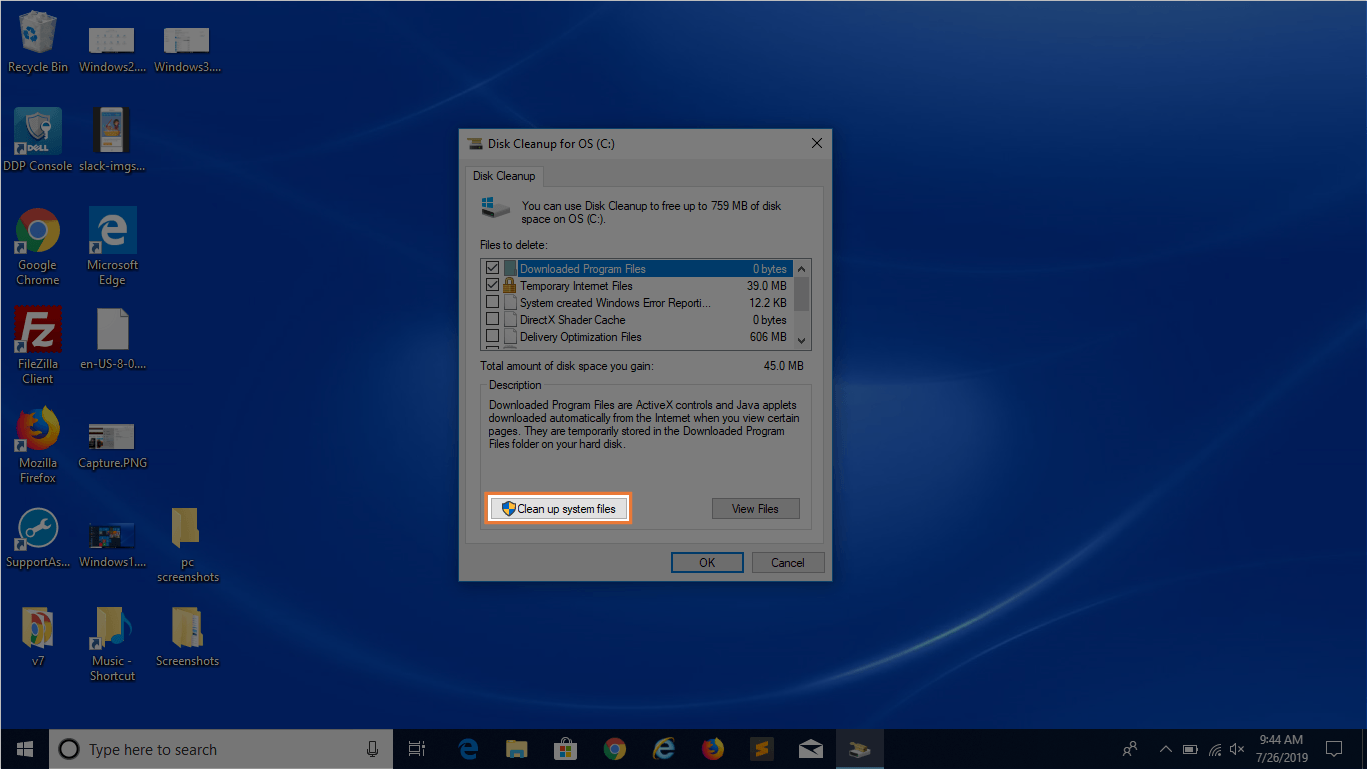Image resolution: width=1367 pixels, height=769 pixels.
Task: Switch to the Disk Cleanup tab
Action: [x=504, y=176]
